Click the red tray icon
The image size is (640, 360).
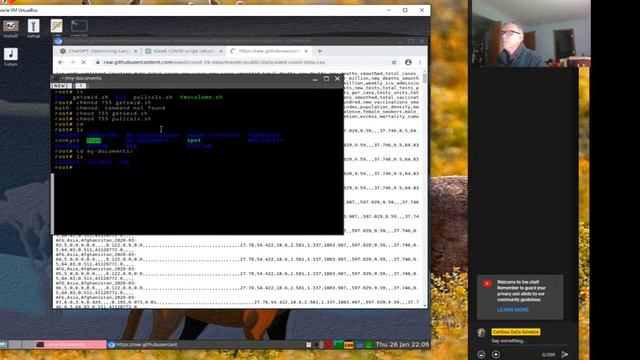329,344
